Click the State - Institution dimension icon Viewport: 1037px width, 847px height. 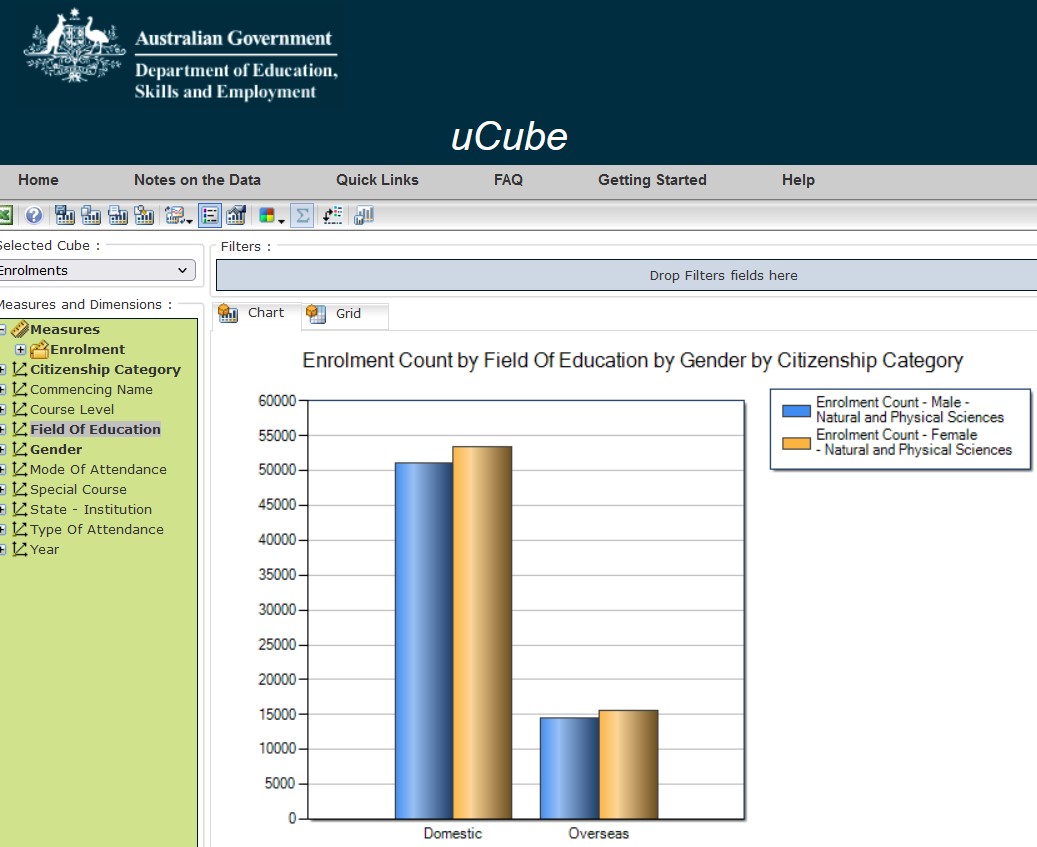[20, 509]
